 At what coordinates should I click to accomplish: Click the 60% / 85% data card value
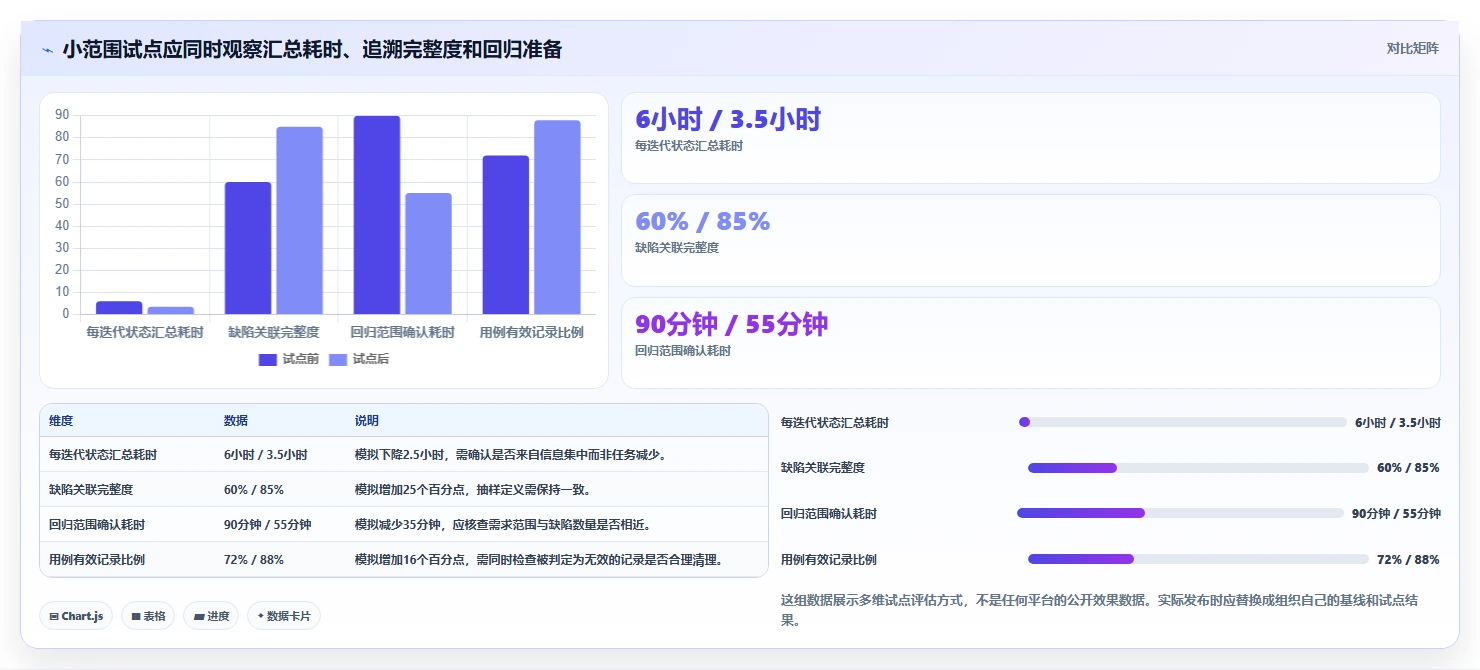(x=702, y=221)
